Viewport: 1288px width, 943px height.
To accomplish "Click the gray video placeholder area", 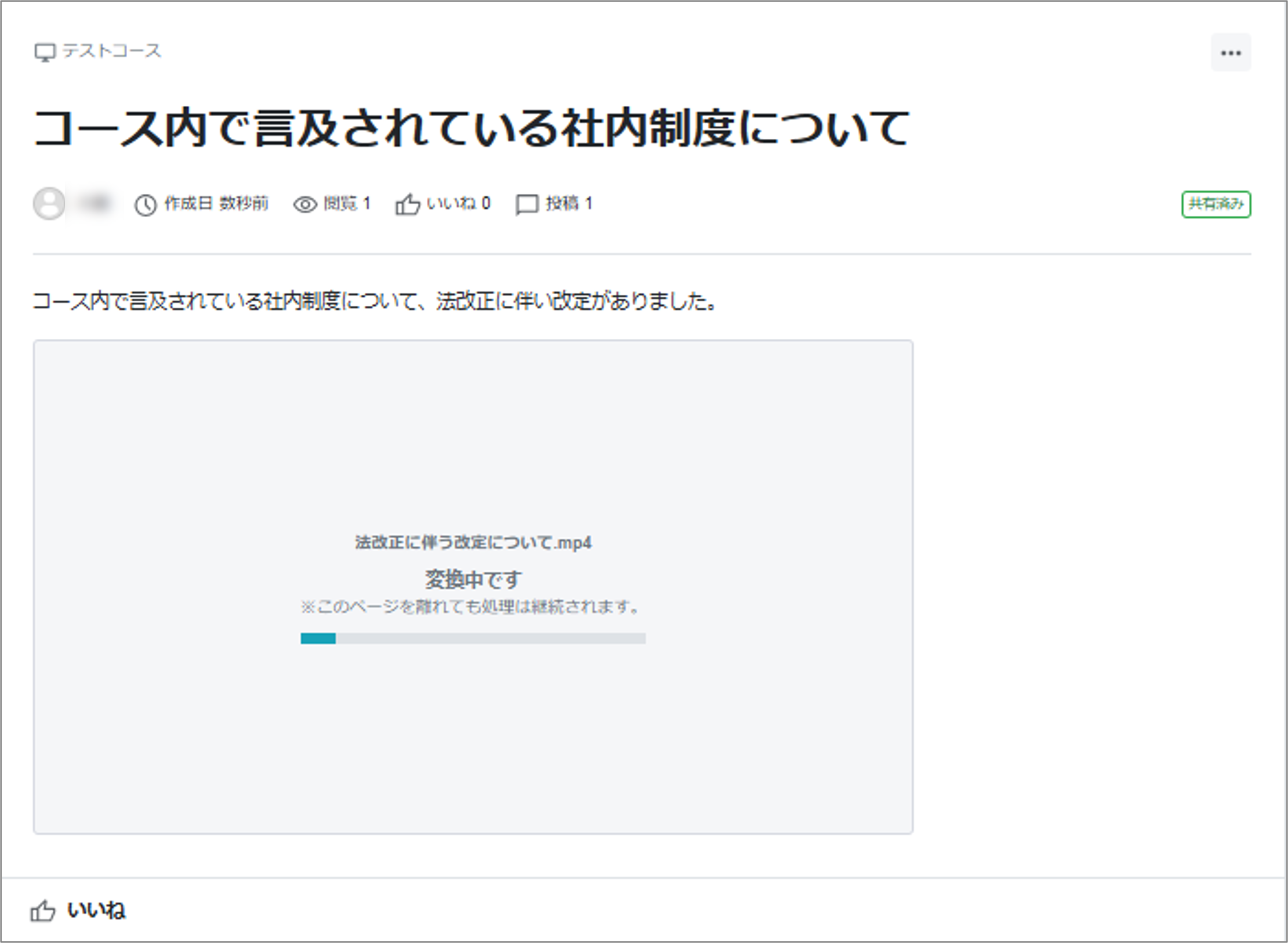I will [472, 434].
